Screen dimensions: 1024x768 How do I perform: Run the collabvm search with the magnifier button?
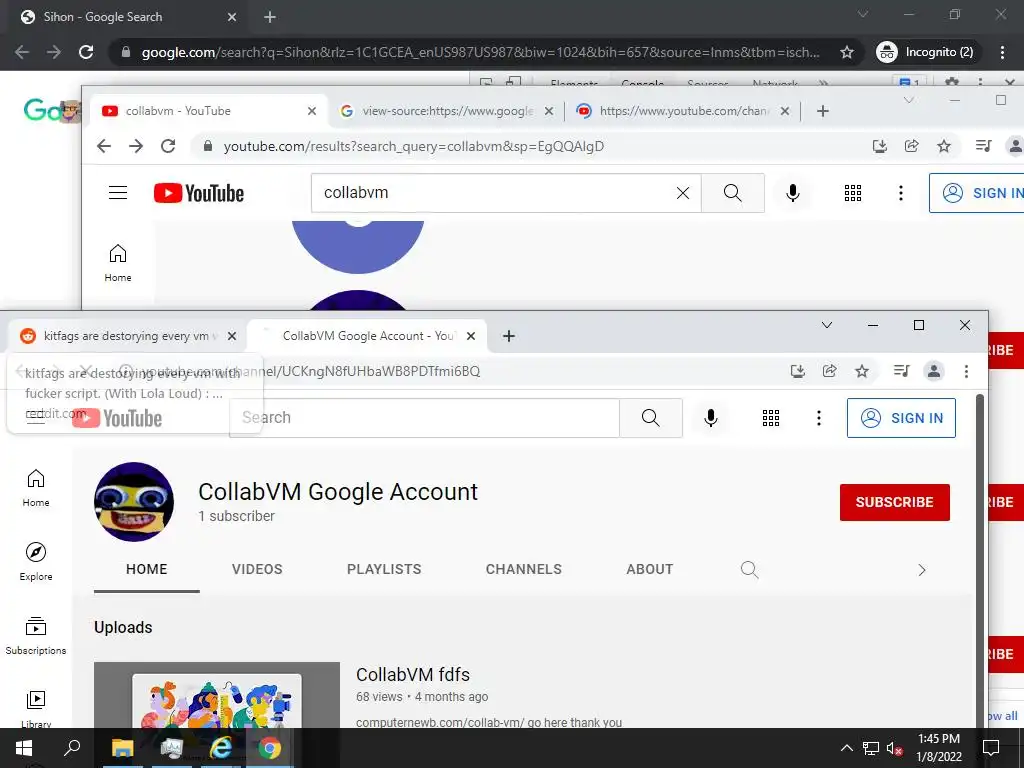click(x=733, y=193)
